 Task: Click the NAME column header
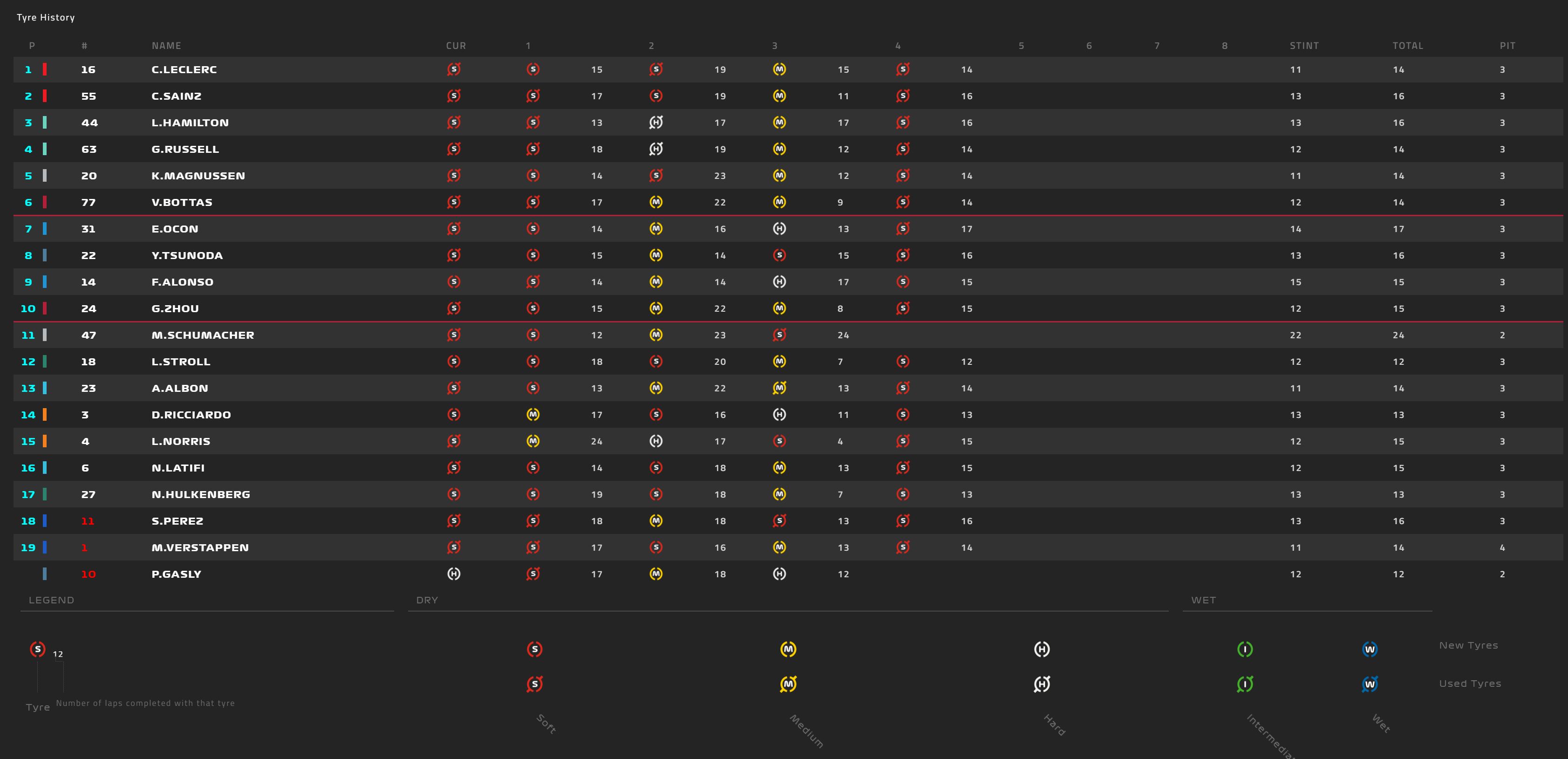[166, 46]
